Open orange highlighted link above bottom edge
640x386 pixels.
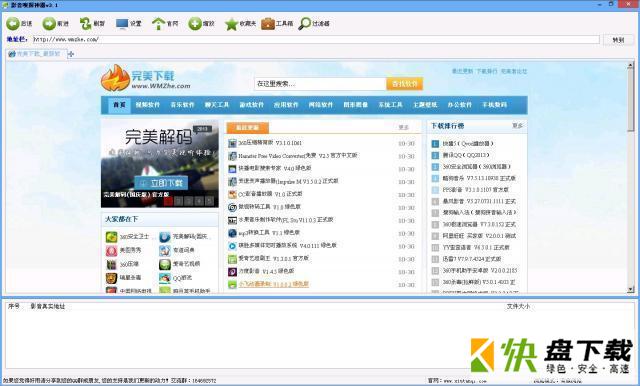pyautogui.click(x=273, y=284)
